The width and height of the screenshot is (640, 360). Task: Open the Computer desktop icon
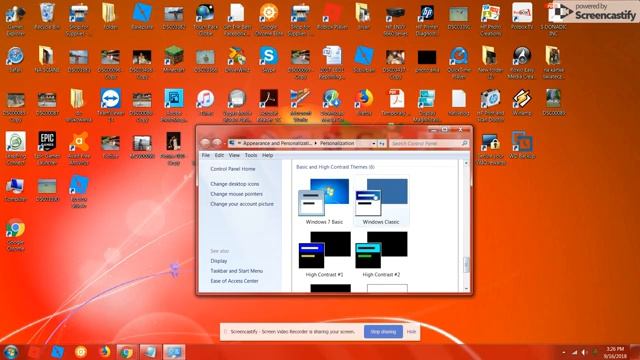coord(15,190)
